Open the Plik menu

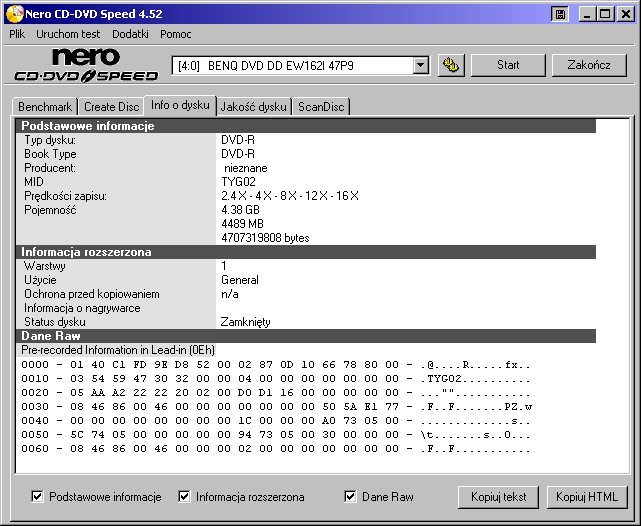click(17, 34)
